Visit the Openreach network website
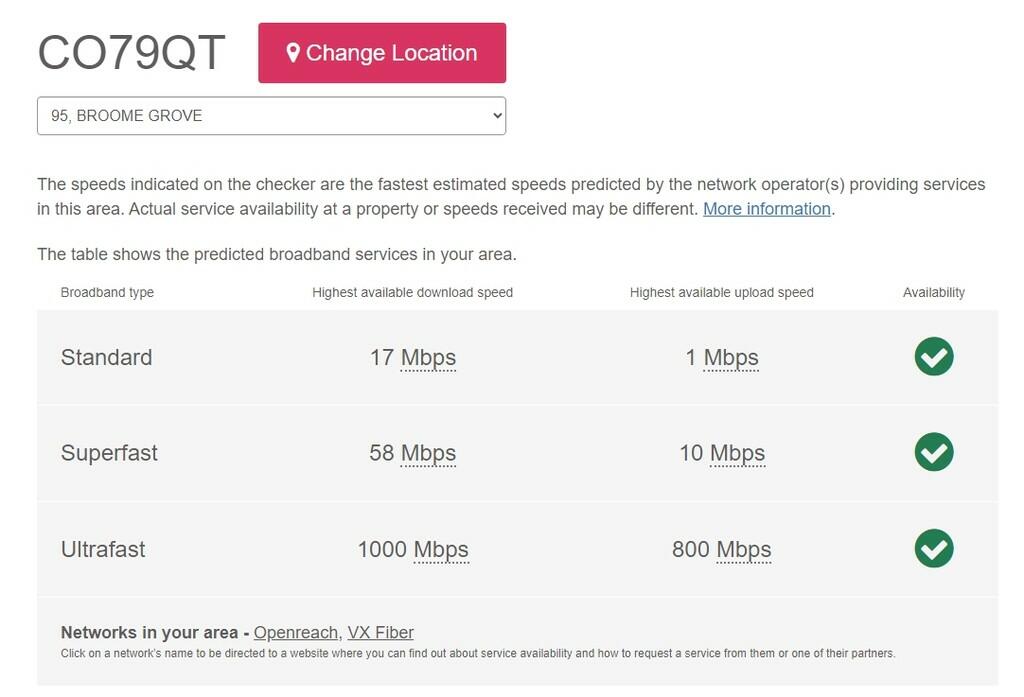1024x697 pixels. [295, 632]
